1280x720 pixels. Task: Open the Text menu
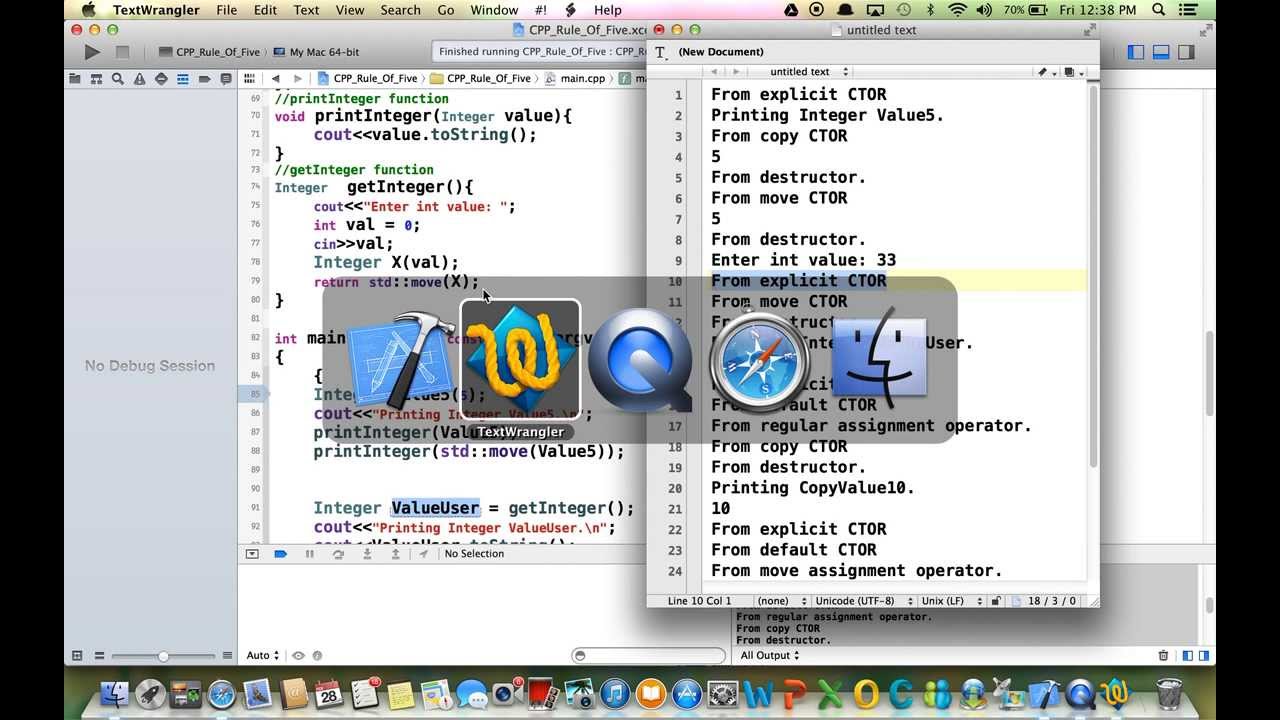click(306, 10)
